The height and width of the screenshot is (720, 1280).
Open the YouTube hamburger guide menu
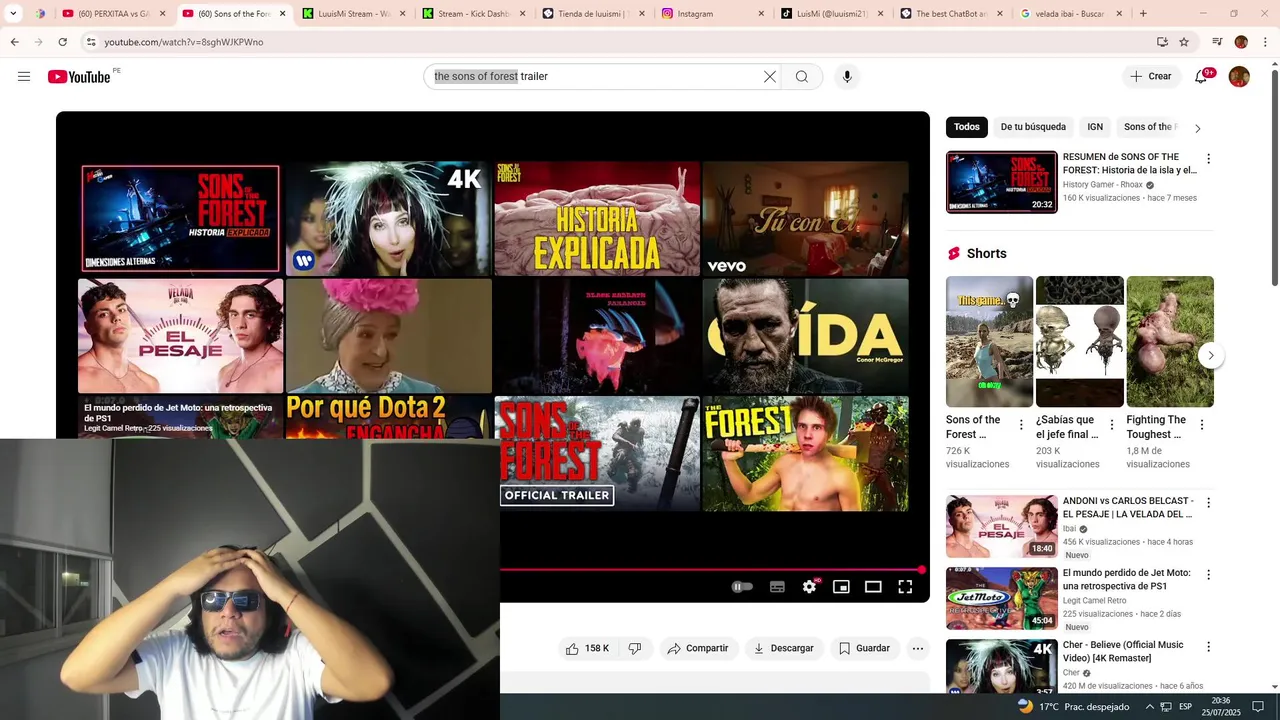(24, 77)
